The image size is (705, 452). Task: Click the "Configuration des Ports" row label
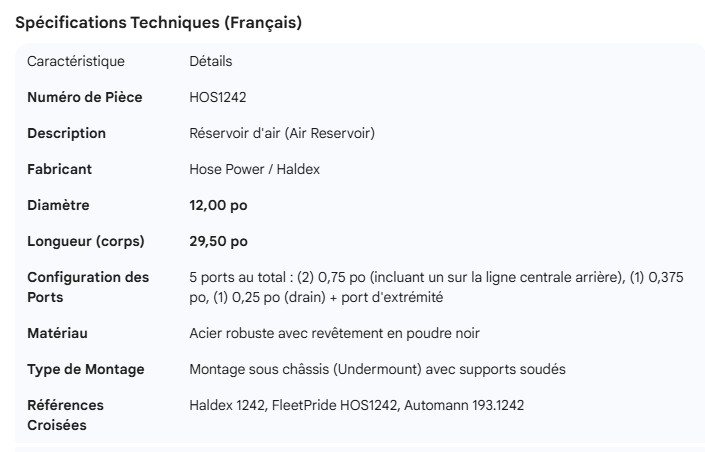click(88, 287)
